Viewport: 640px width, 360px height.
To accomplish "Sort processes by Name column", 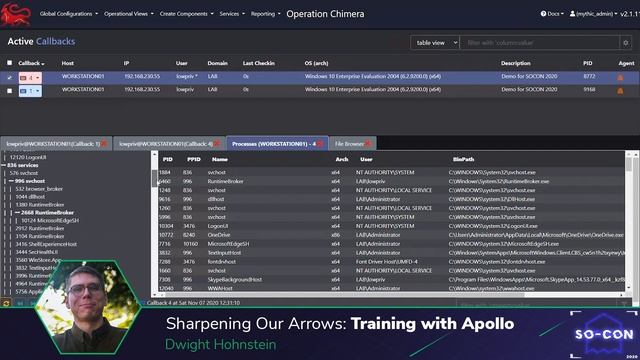I will pyautogui.click(x=220, y=159).
